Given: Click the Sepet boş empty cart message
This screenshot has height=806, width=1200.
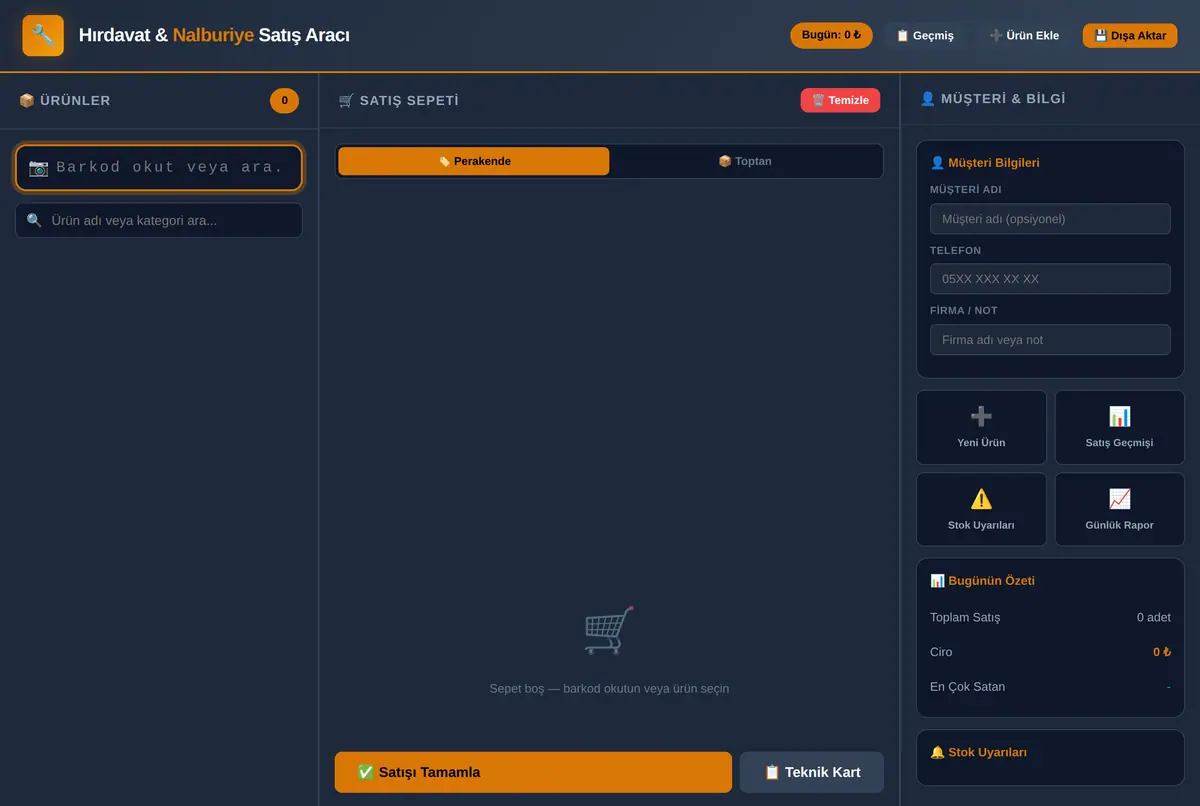Looking at the screenshot, I should (x=609, y=688).
